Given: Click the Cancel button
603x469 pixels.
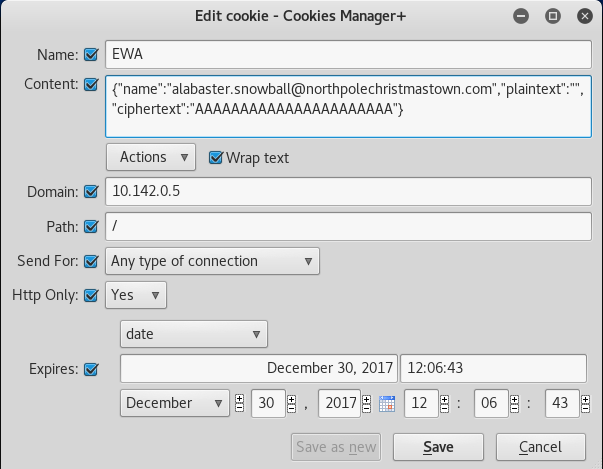Looking at the screenshot, I should [541, 447].
